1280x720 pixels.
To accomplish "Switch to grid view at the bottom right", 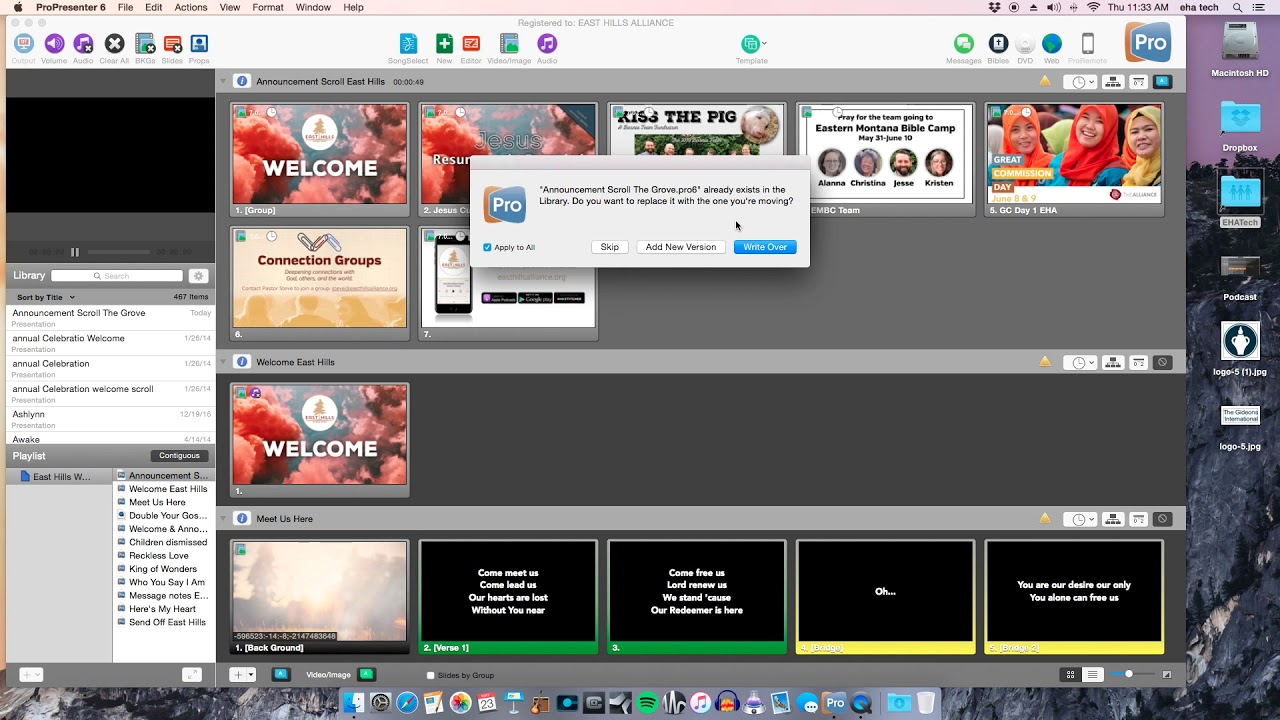I will point(1070,675).
